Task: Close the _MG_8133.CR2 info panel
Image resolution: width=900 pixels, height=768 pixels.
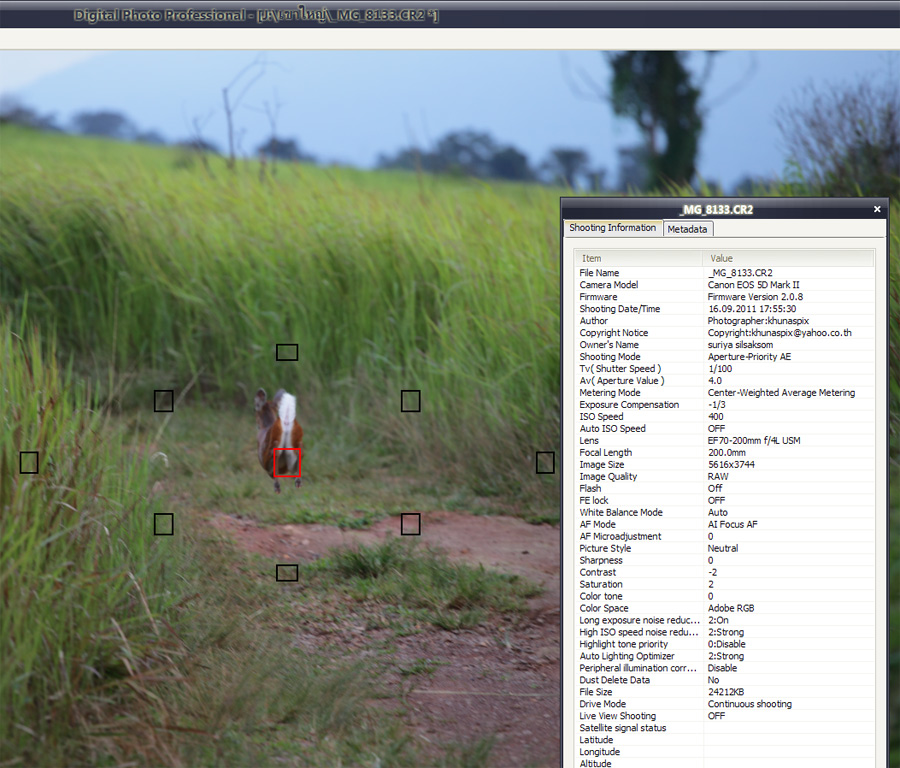Action: pos(877,210)
